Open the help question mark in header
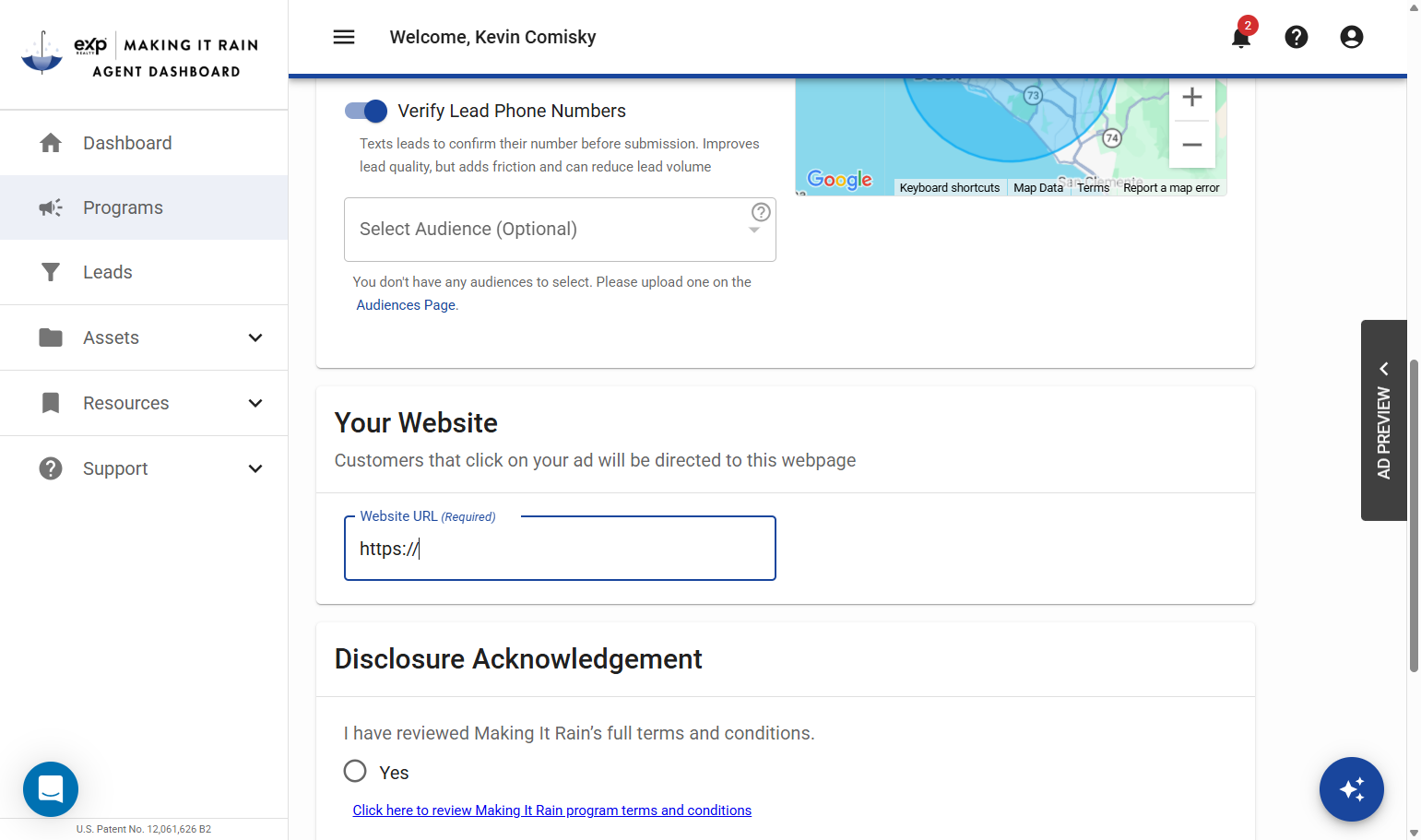The image size is (1421, 840). (1297, 37)
